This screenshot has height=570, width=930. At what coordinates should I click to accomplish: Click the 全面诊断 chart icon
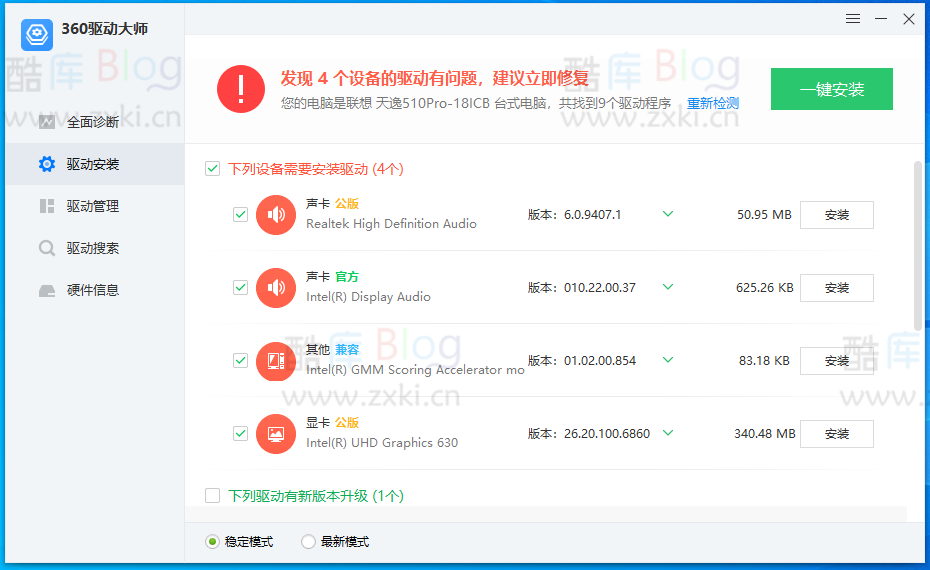click(x=47, y=122)
